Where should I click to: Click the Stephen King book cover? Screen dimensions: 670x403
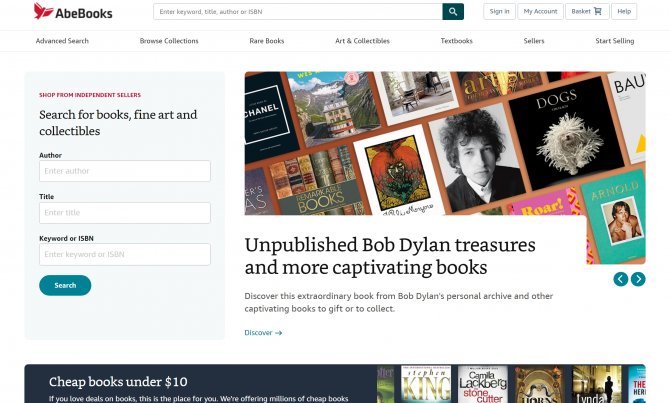(x=426, y=384)
